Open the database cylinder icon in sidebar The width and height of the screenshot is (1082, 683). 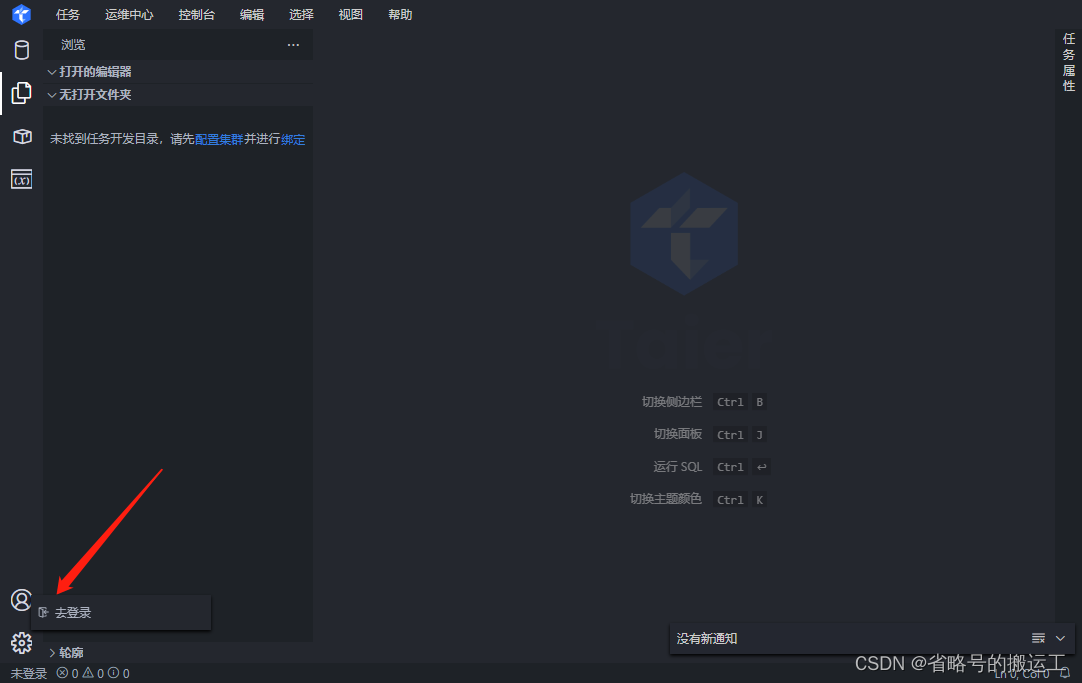point(21,50)
